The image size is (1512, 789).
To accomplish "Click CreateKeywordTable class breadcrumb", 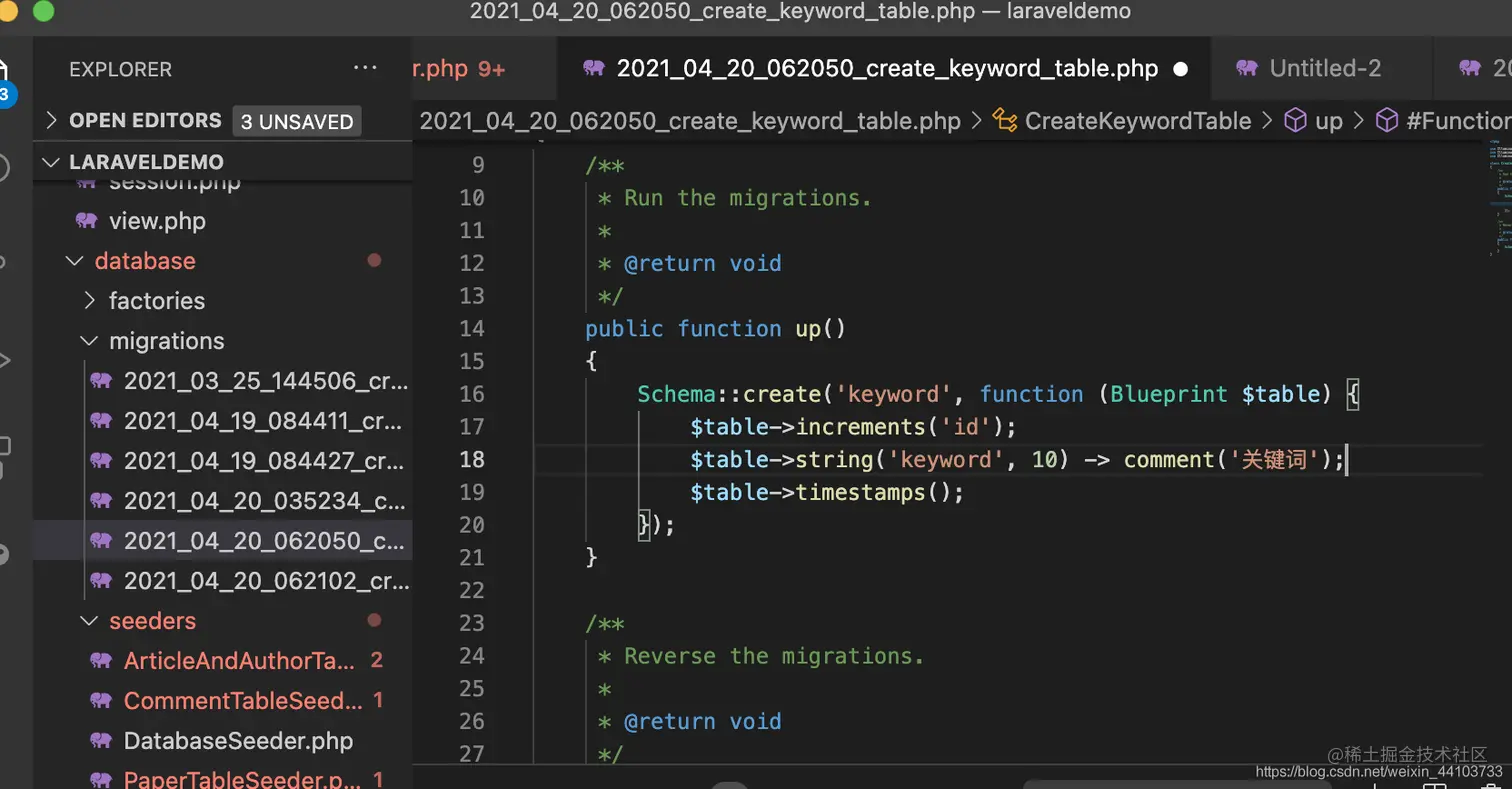I will [1138, 121].
